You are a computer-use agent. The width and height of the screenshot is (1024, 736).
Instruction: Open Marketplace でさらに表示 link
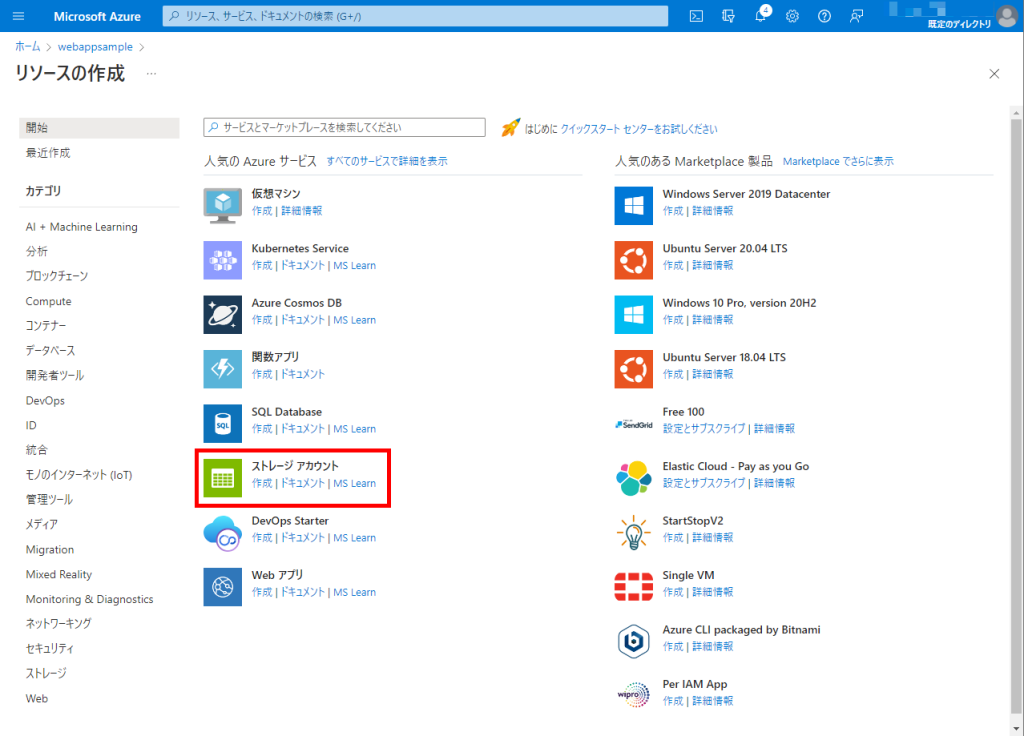point(838,161)
